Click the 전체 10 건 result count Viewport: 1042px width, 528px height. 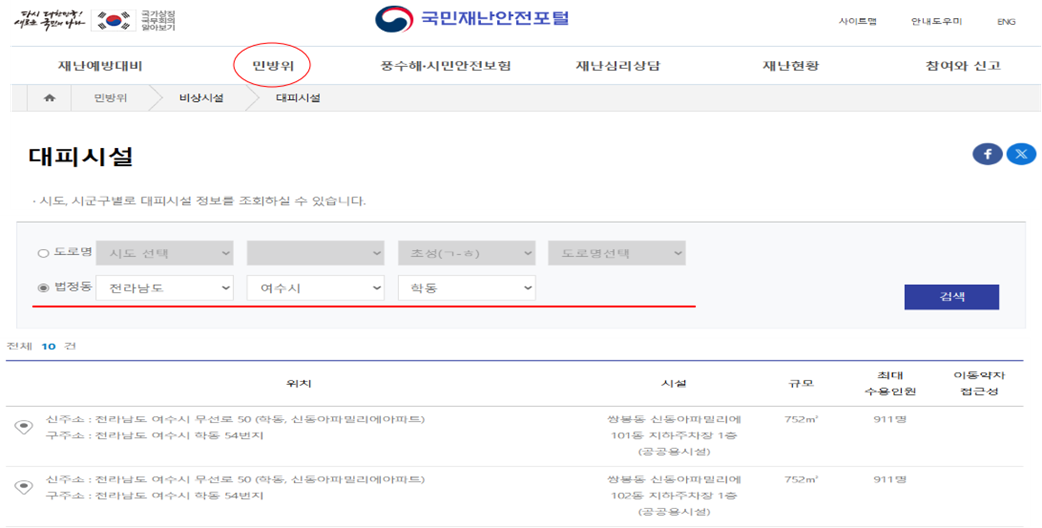pyautogui.click(x=41, y=346)
